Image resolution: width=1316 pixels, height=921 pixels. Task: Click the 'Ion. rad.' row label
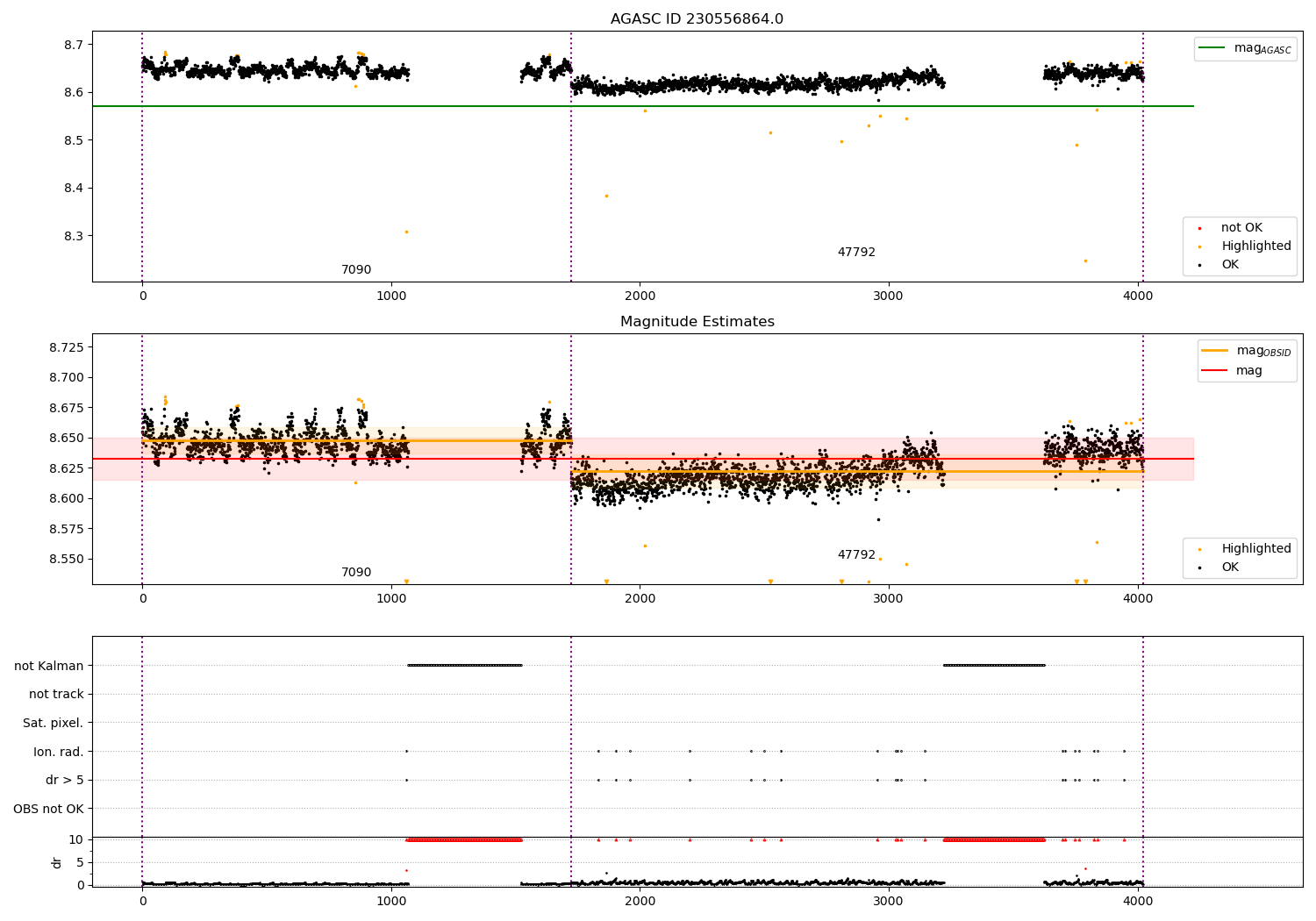59,752
